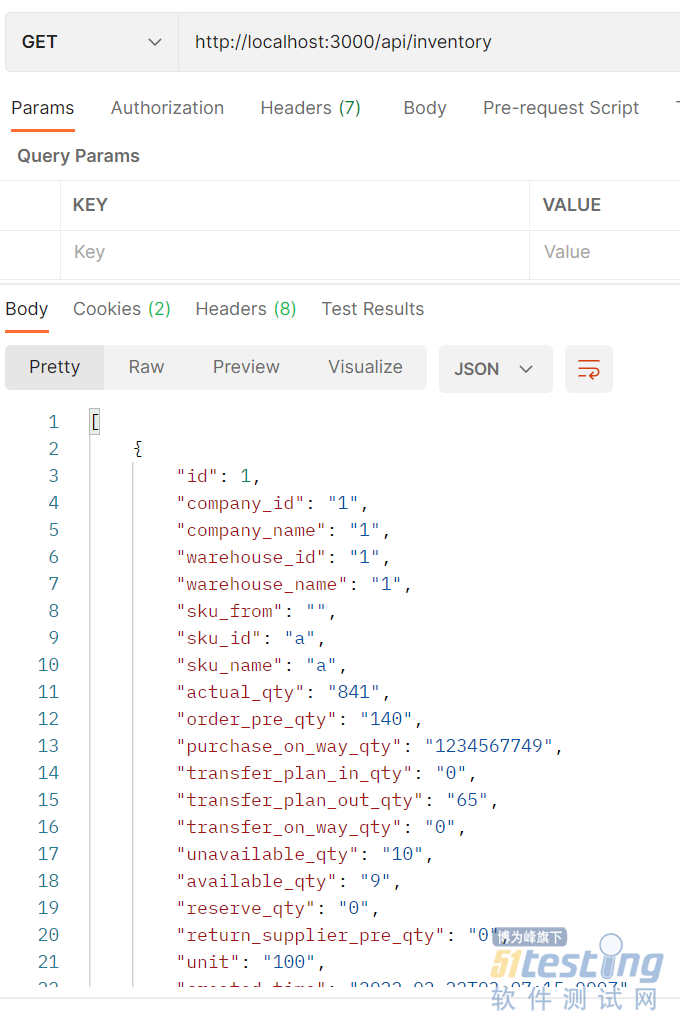The width and height of the screenshot is (680, 1017).
Task: Select the response Body tab
Action: 27,309
